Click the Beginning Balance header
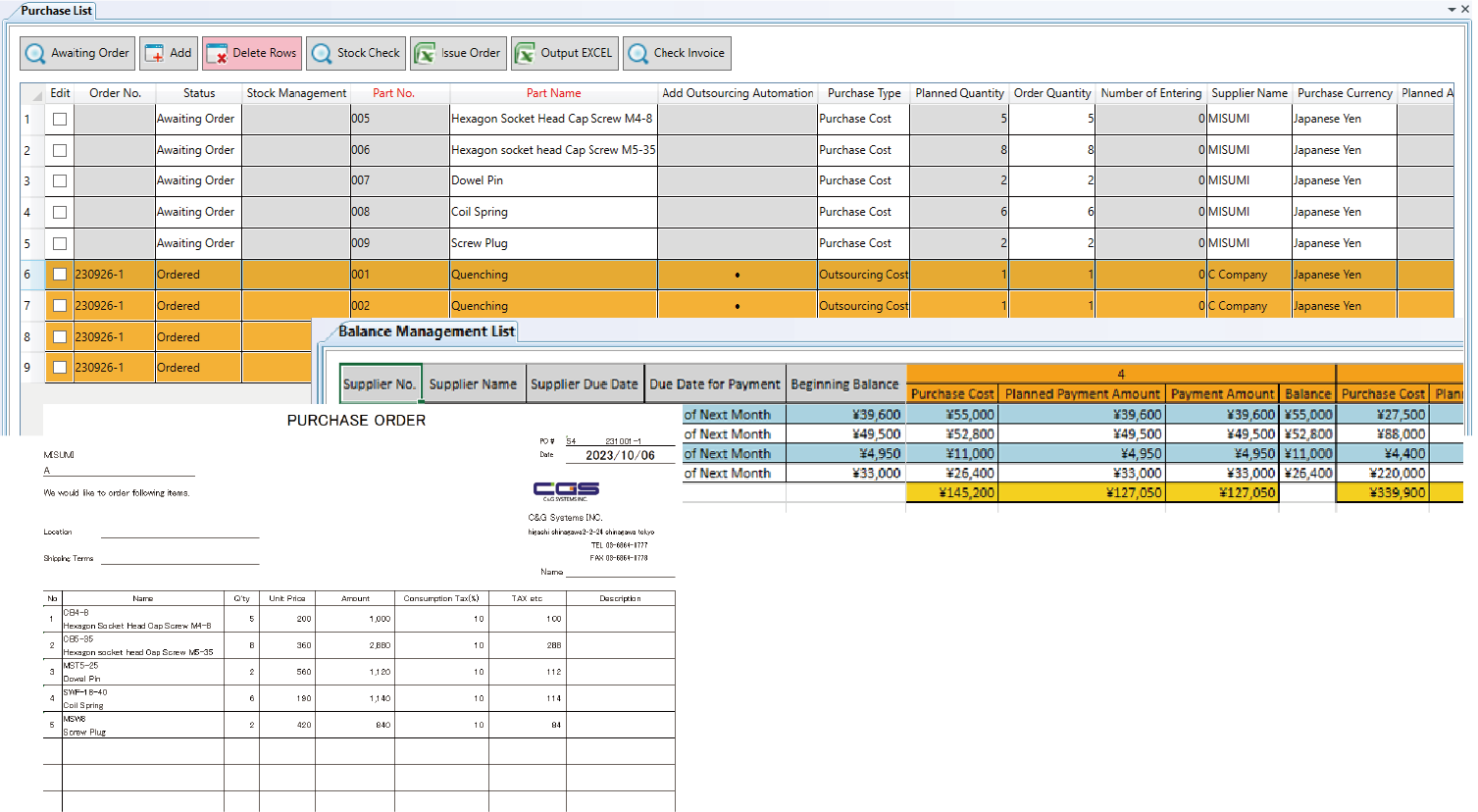 (x=844, y=384)
